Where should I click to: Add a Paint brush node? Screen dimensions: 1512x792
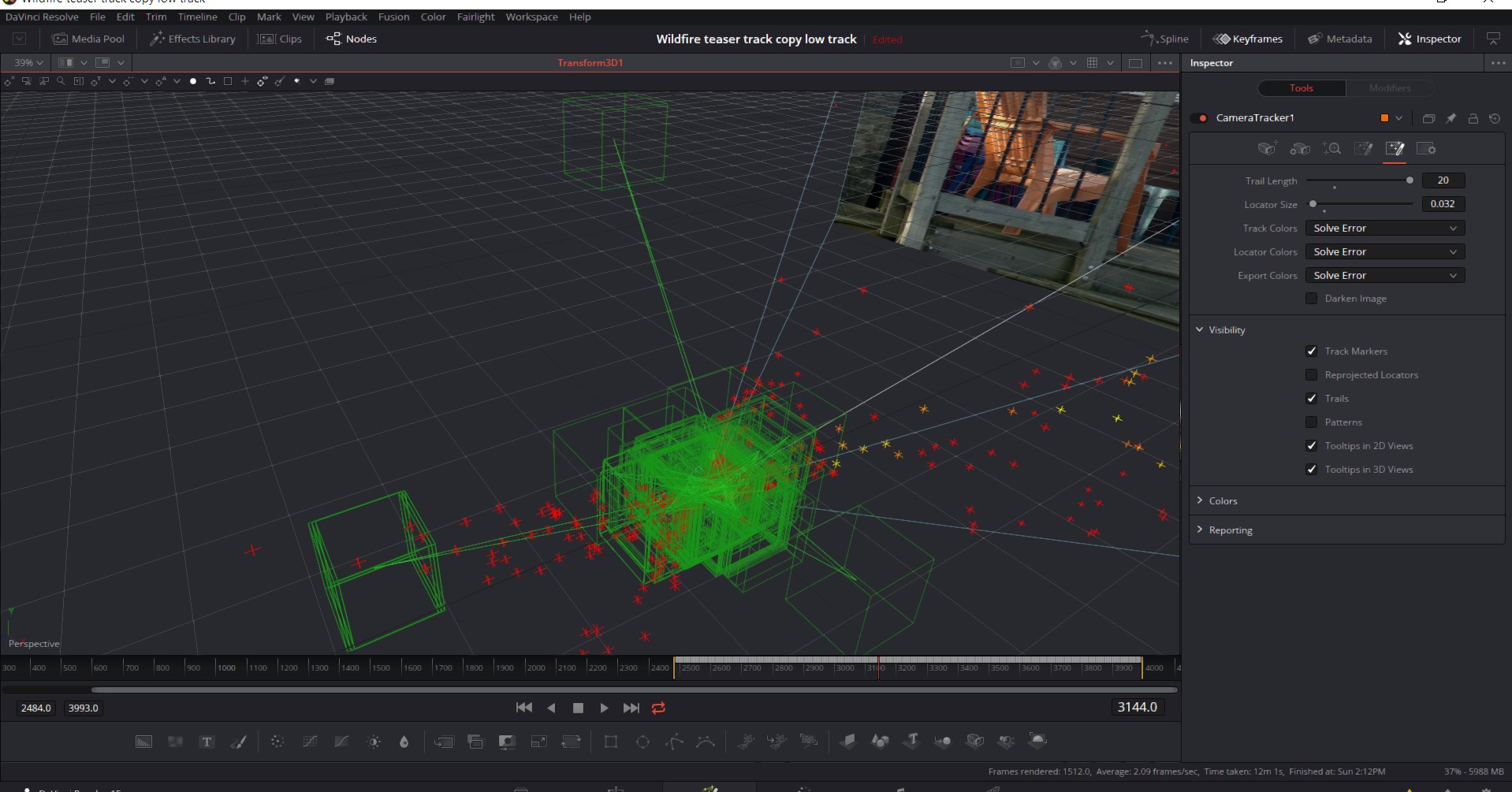click(x=238, y=742)
